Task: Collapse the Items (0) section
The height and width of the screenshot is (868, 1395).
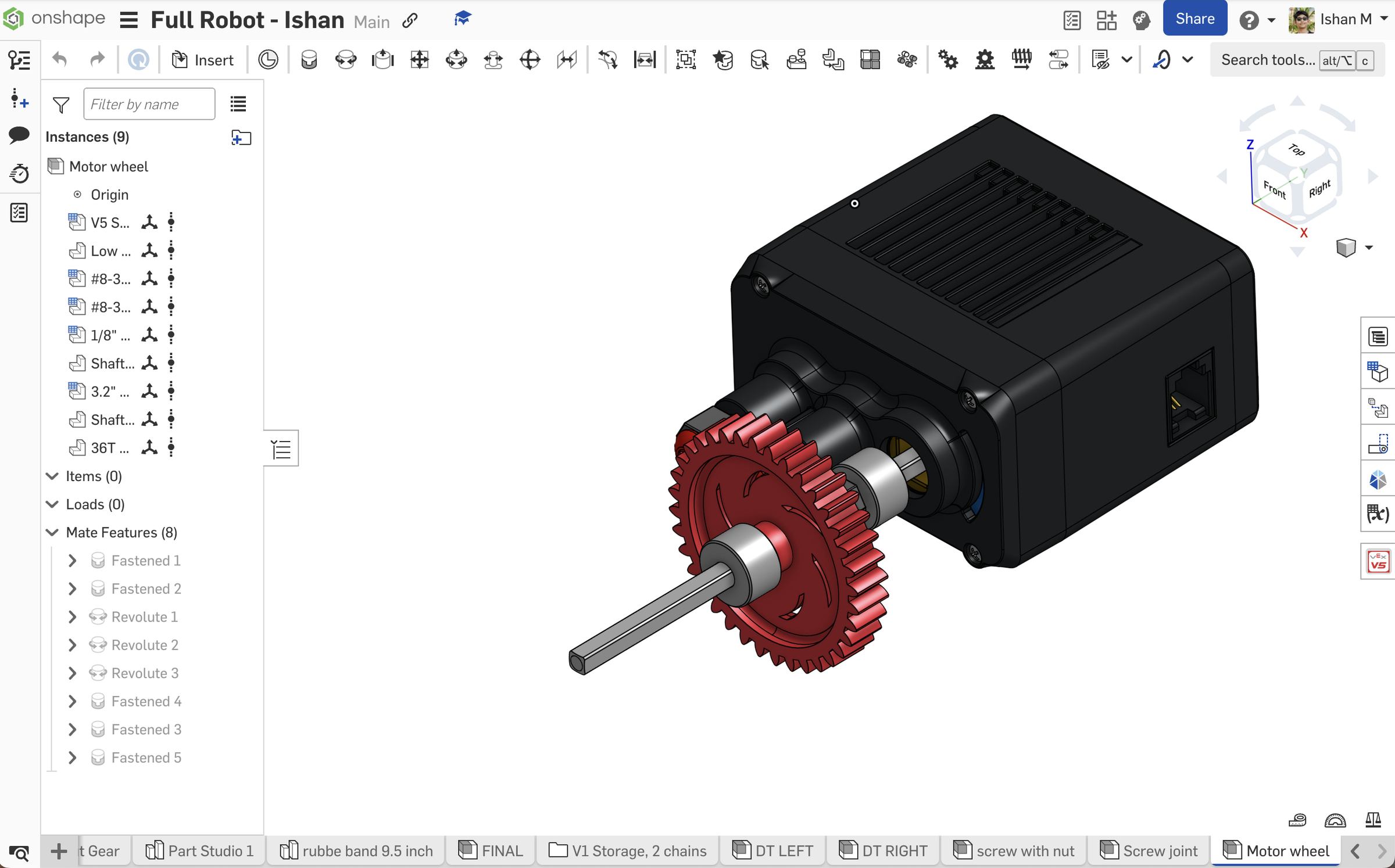Action: (x=52, y=476)
